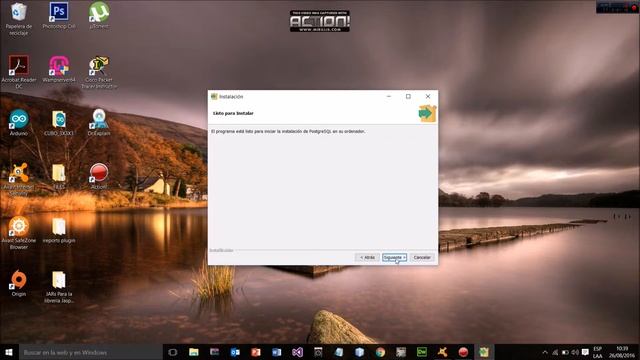The height and width of the screenshot is (360, 640).
Task: Open PowerPoint from the taskbar
Action: (x=256, y=352)
